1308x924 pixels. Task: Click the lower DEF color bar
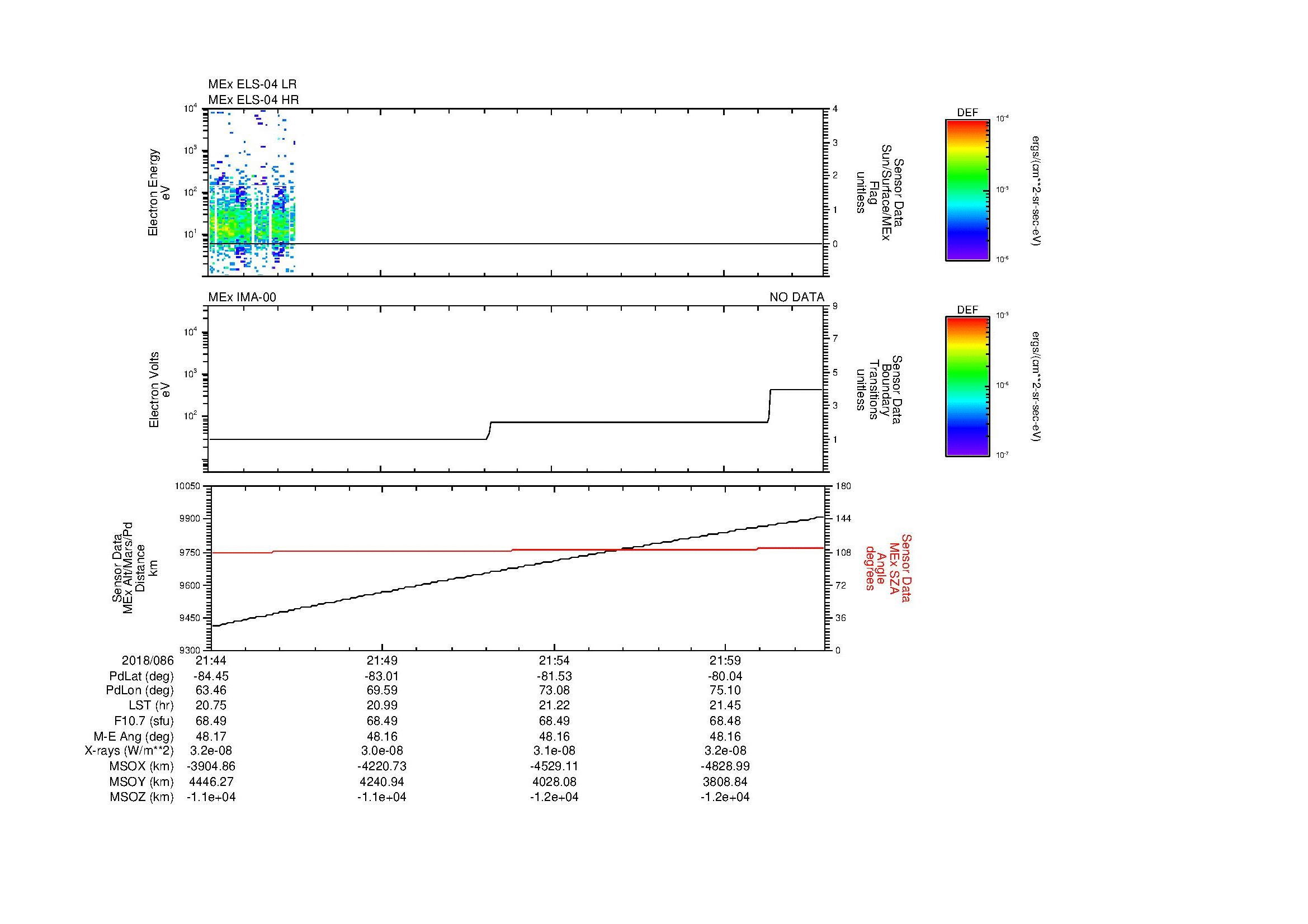(x=967, y=387)
